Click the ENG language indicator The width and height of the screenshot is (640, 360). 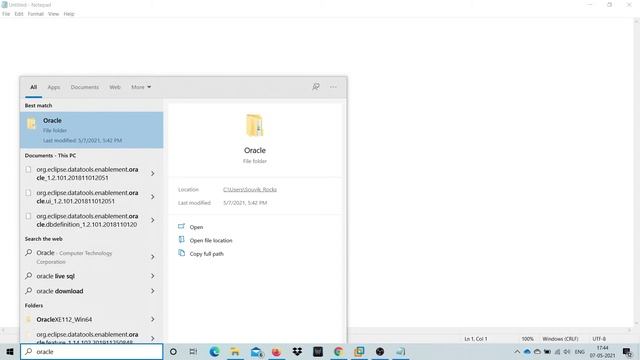580,352
